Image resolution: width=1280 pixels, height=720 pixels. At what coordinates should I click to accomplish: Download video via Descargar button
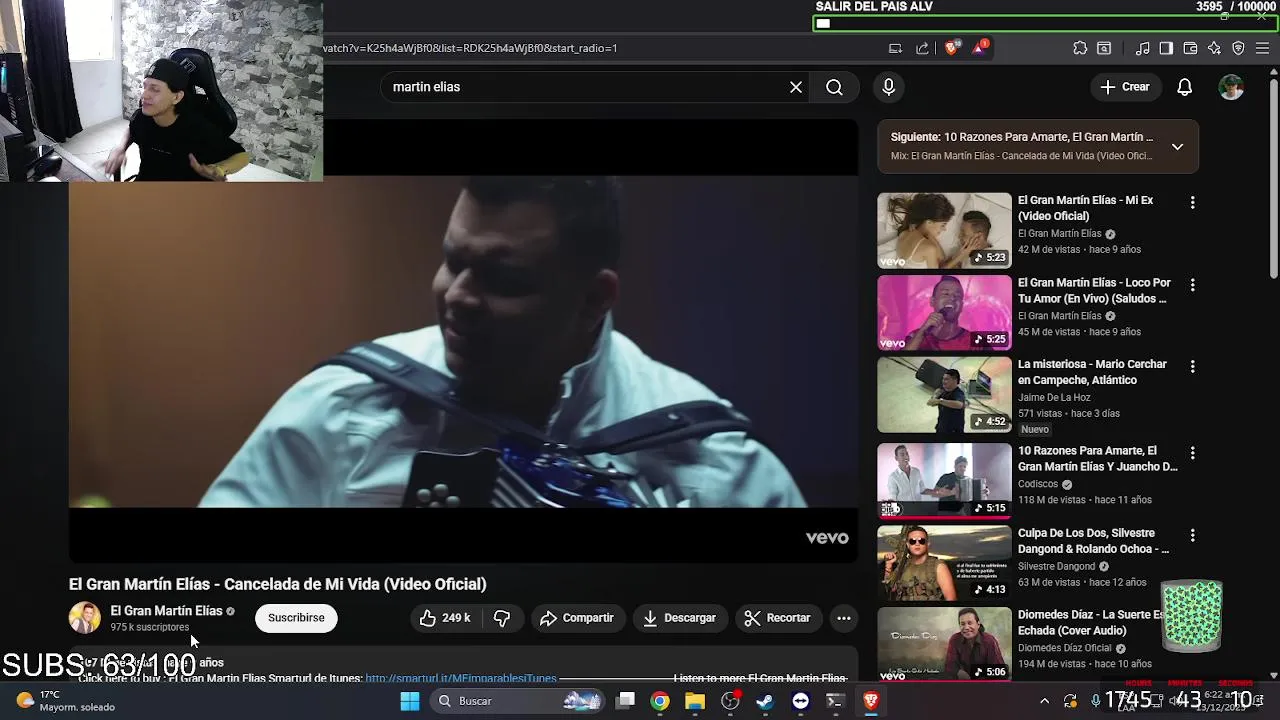[679, 618]
